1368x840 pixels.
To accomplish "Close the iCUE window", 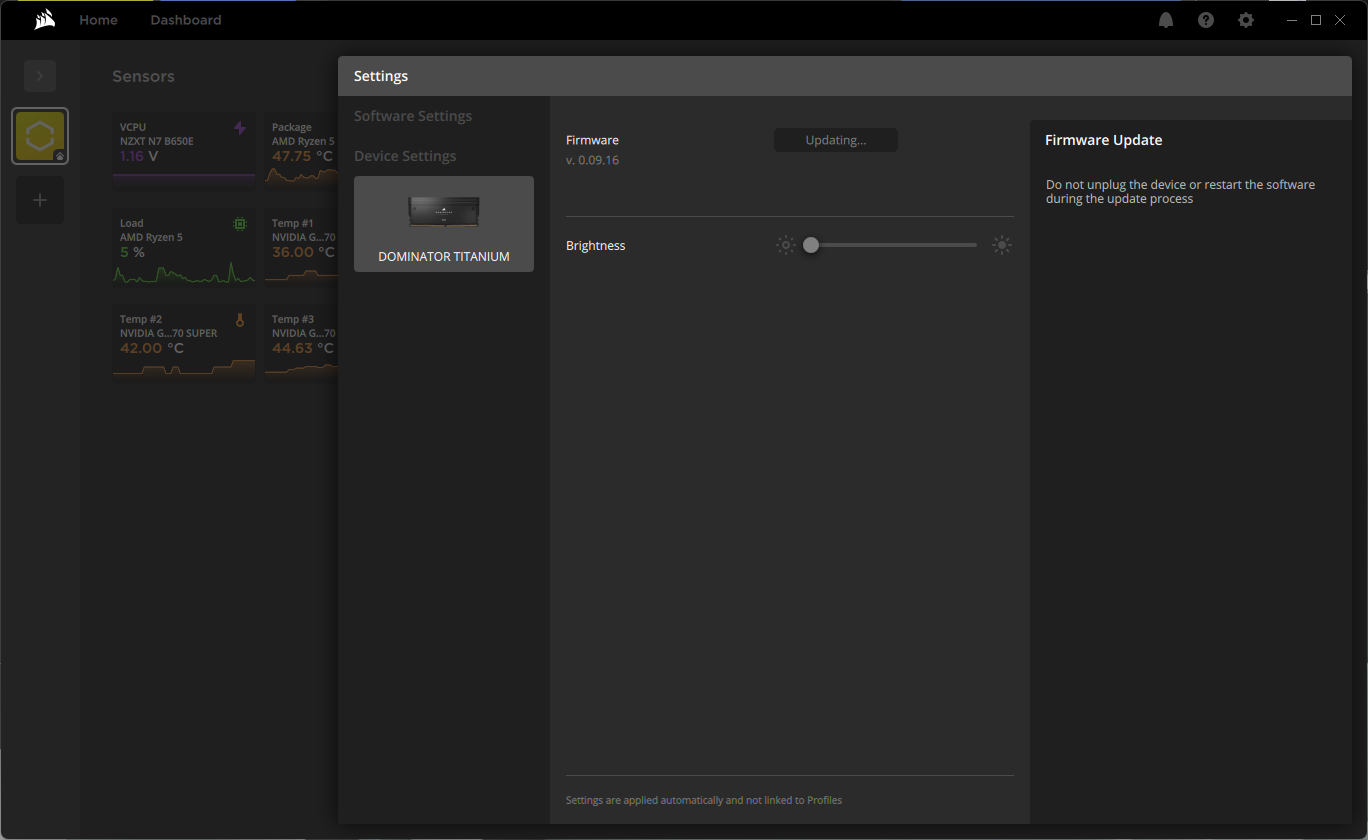I will tap(1340, 20).
